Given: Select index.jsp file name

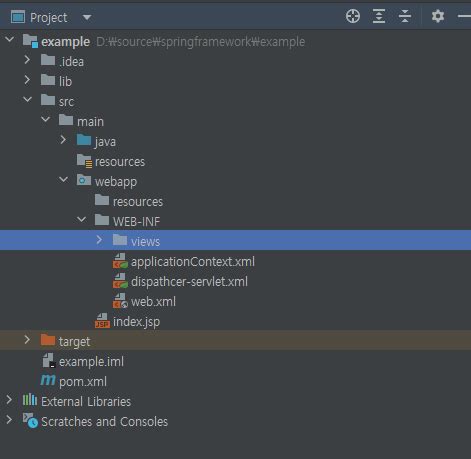Looking at the screenshot, I should [x=137, y=322].
